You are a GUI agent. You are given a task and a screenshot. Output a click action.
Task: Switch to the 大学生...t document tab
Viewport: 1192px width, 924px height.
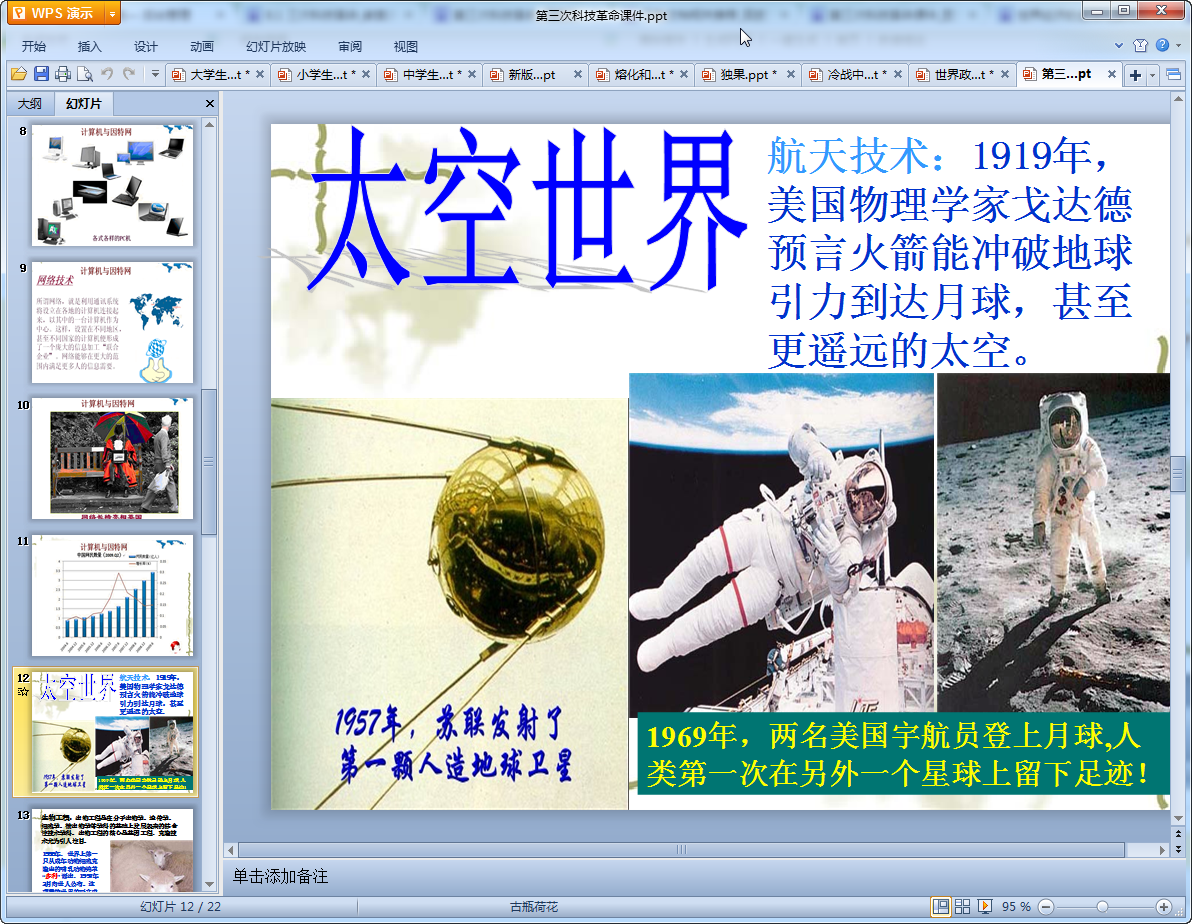pyautogui.click(x=212, y=75)
